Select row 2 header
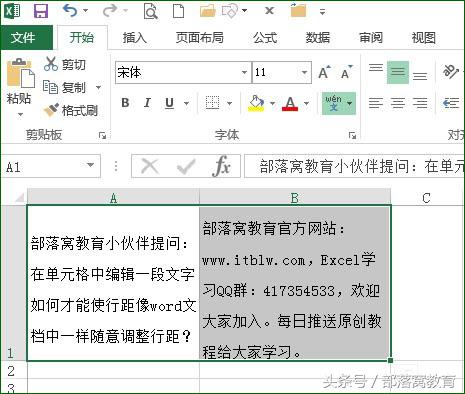 click(x=13, y=370)
